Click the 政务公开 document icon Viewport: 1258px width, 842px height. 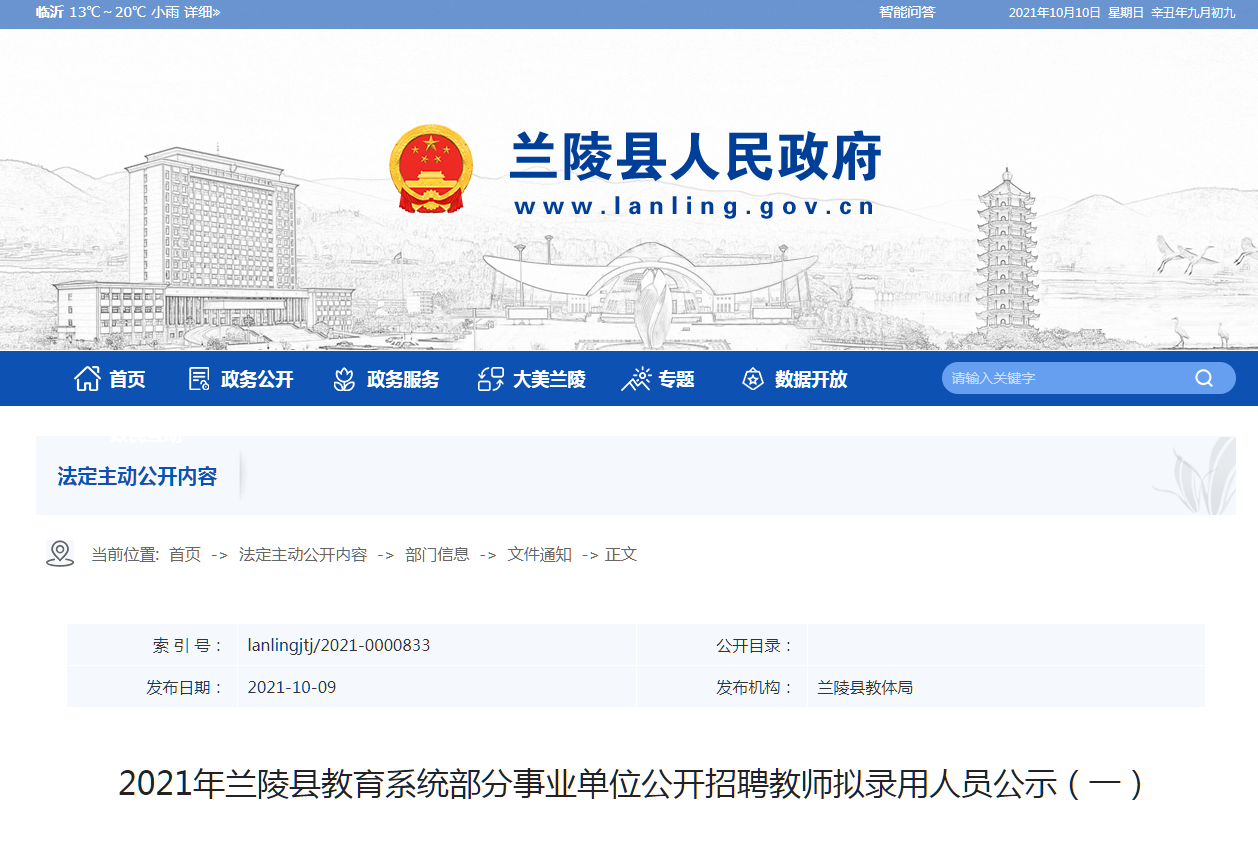[199, 379]
